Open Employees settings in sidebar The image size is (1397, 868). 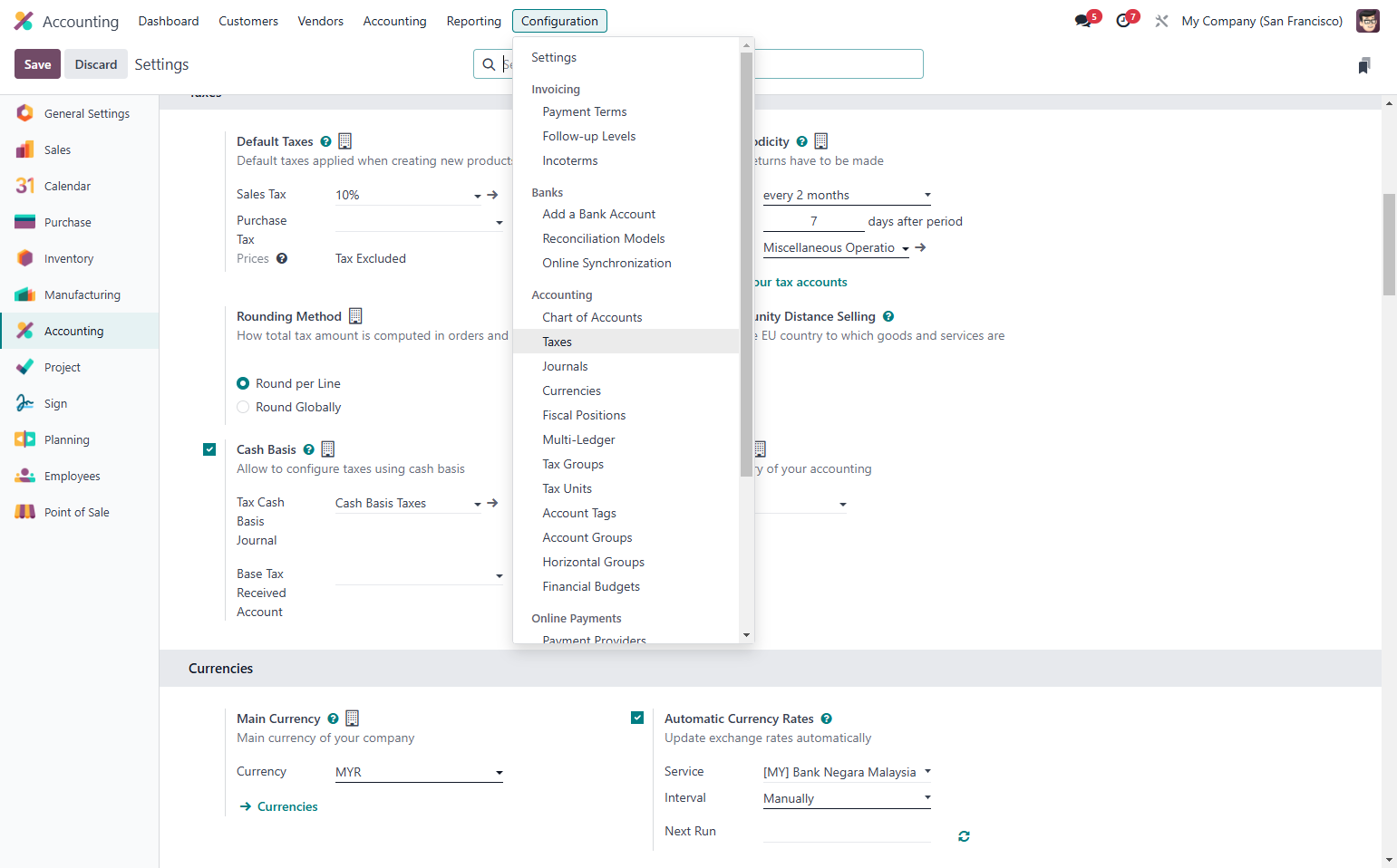point(80,476)
